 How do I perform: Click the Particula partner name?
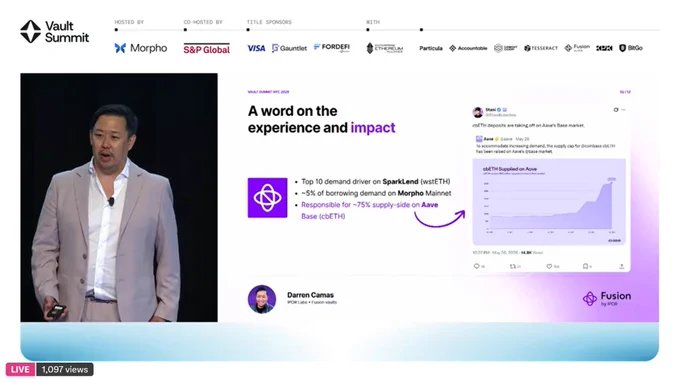[x=431, y=48]
